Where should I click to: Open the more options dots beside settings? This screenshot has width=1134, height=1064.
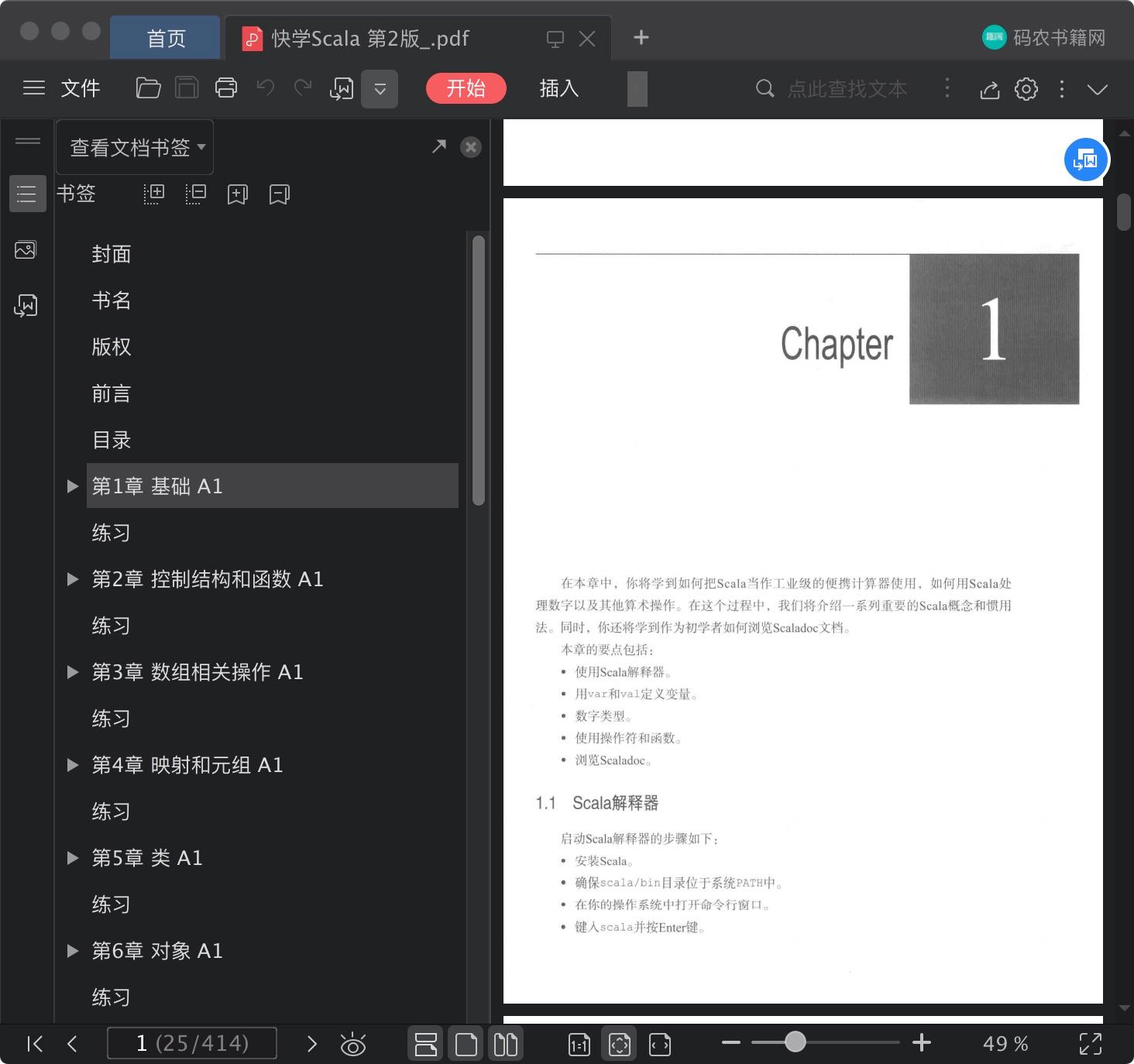click(1062, 89)
